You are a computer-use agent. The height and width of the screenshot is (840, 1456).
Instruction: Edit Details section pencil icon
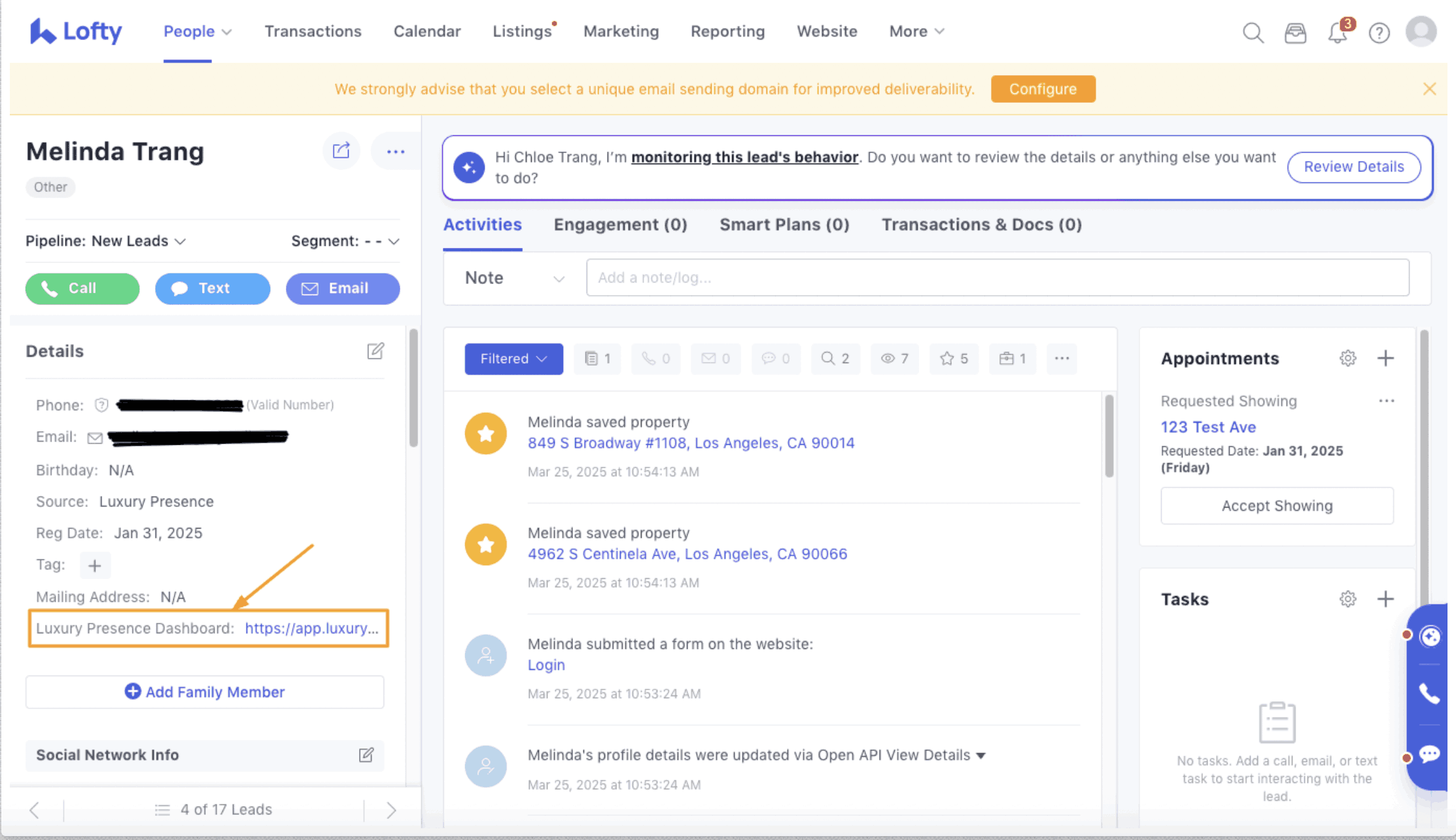click(375, 351)
